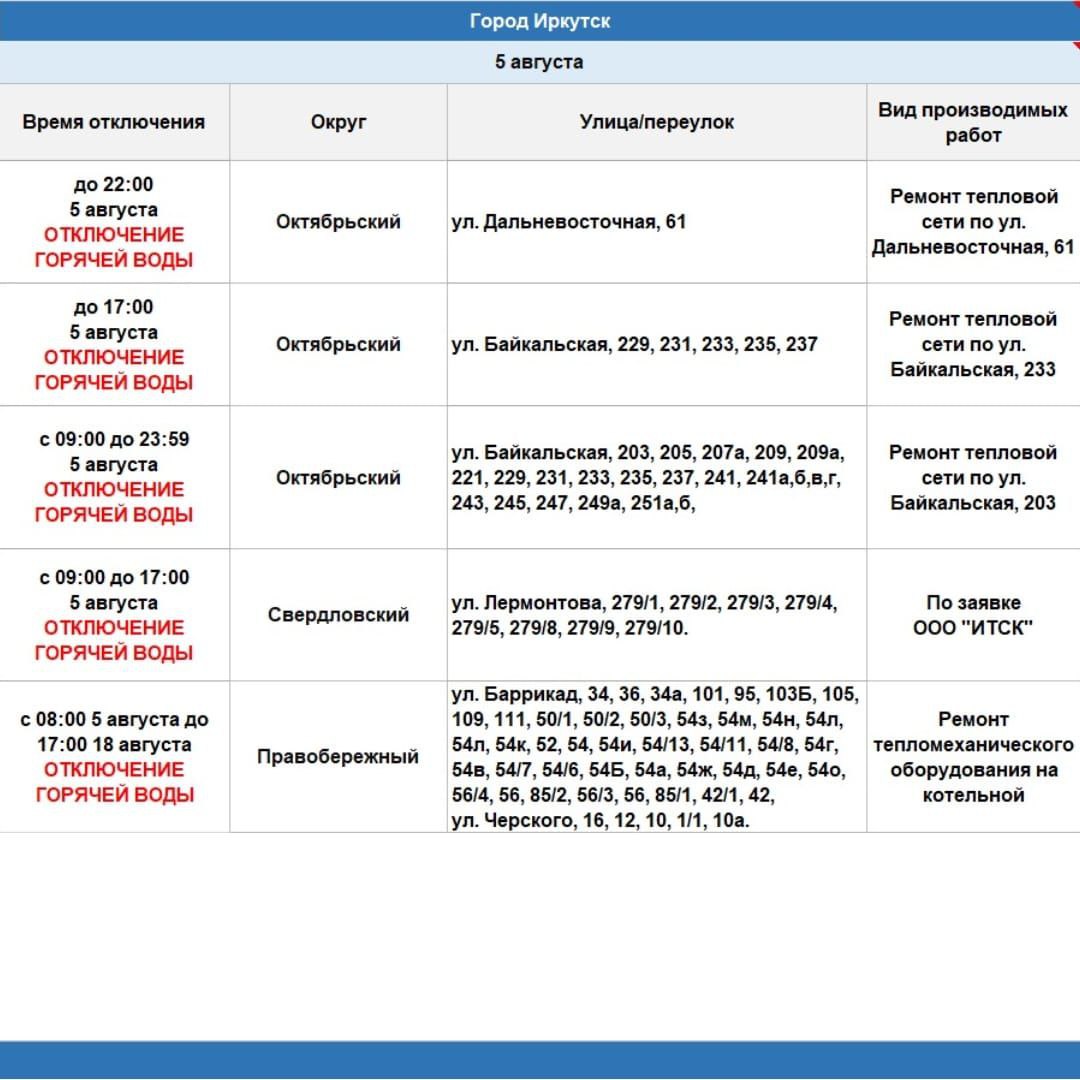Viewport: 1080px width, 1080px height.
Task: Click the 'ул. Лермонтова' address cell
Action: [x=656, y=615]
